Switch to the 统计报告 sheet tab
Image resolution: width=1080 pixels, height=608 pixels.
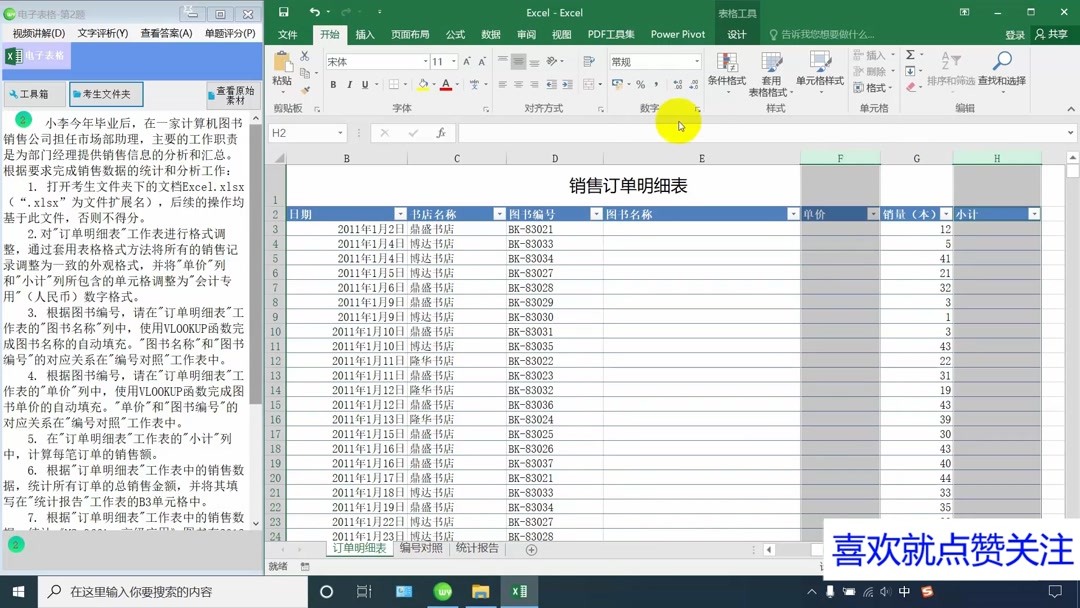(x=477, y=548)
